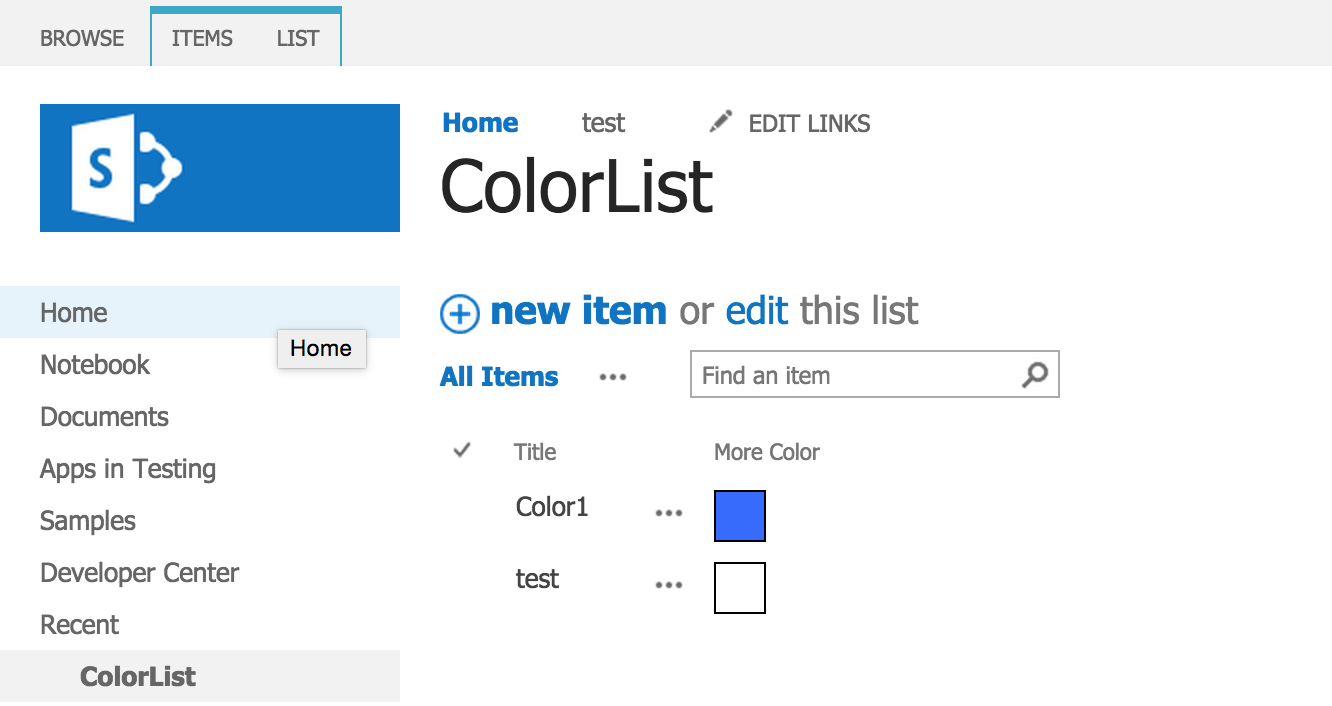Open Developer Center from quick launch
The image size is (1332, 706).
pos(139,573)
